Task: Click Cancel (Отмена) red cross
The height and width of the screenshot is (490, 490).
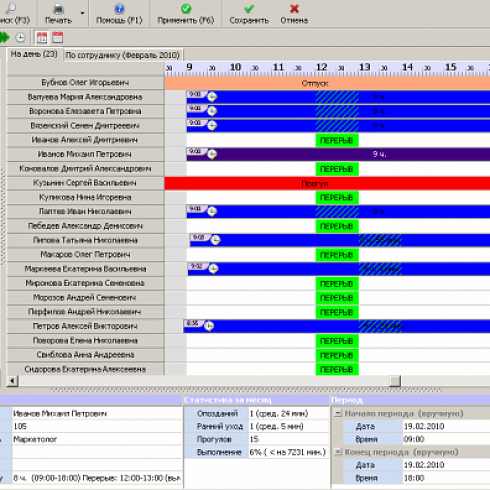Action: point(294,14)
